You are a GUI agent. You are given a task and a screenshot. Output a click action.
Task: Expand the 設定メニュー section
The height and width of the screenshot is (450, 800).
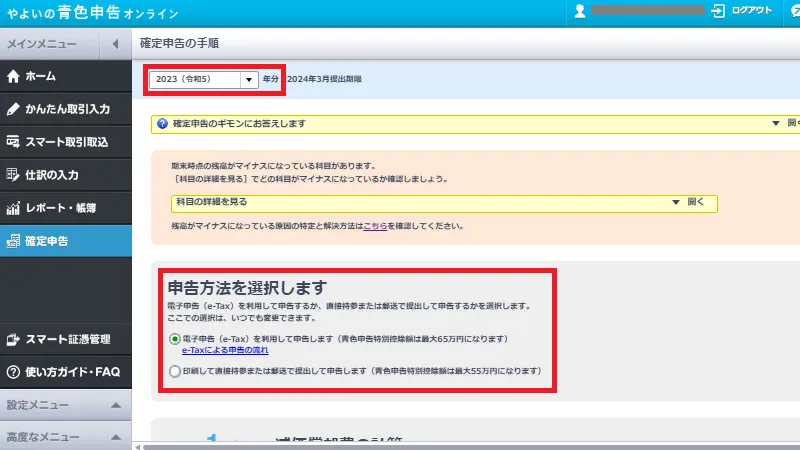pos(66,405)
